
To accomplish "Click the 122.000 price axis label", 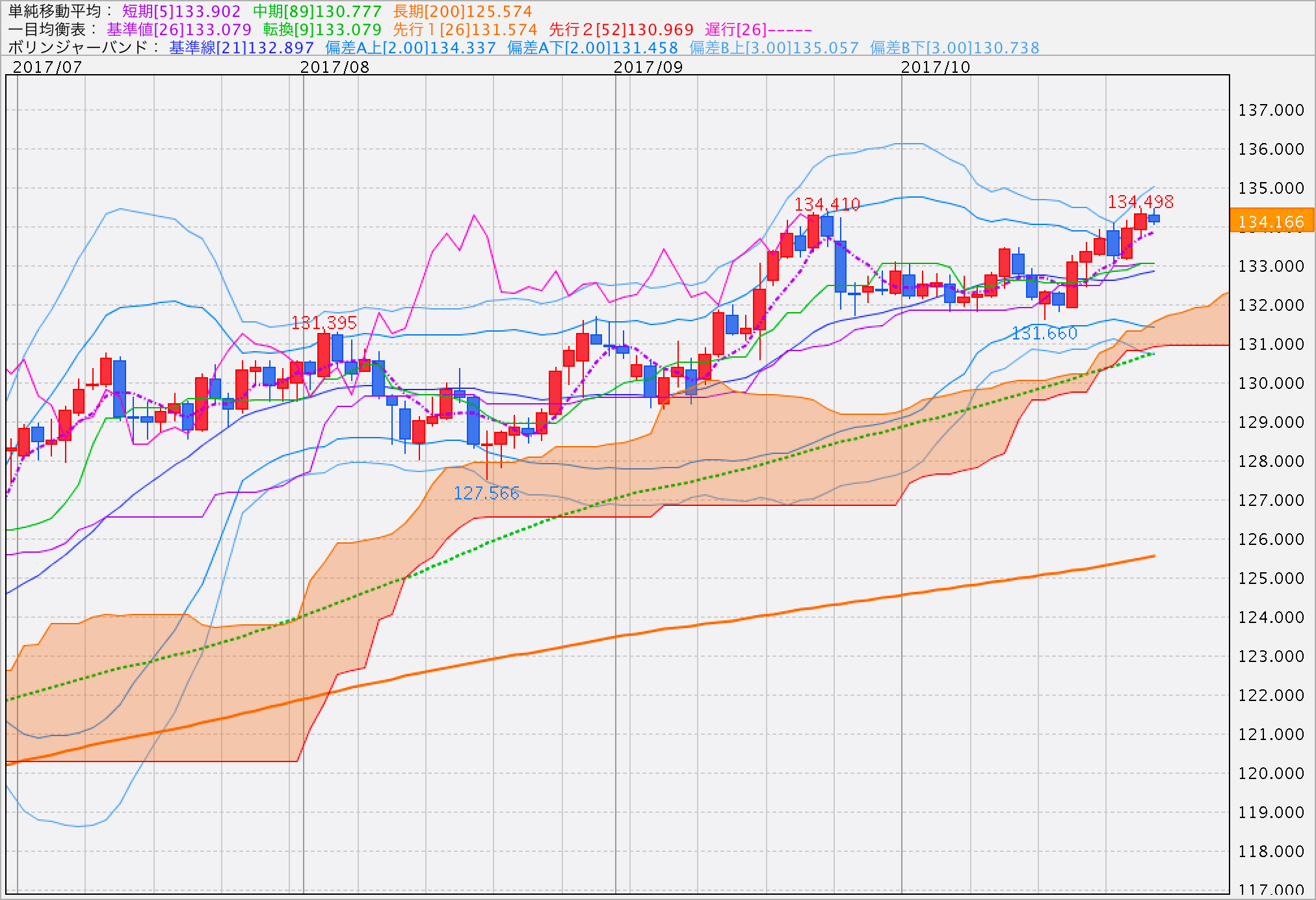I will pos(1271,695).
